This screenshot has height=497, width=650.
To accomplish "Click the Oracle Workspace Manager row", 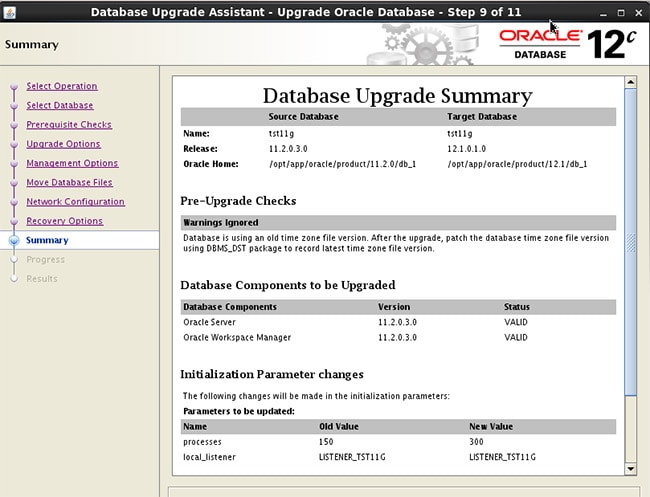I will (398, 337).
